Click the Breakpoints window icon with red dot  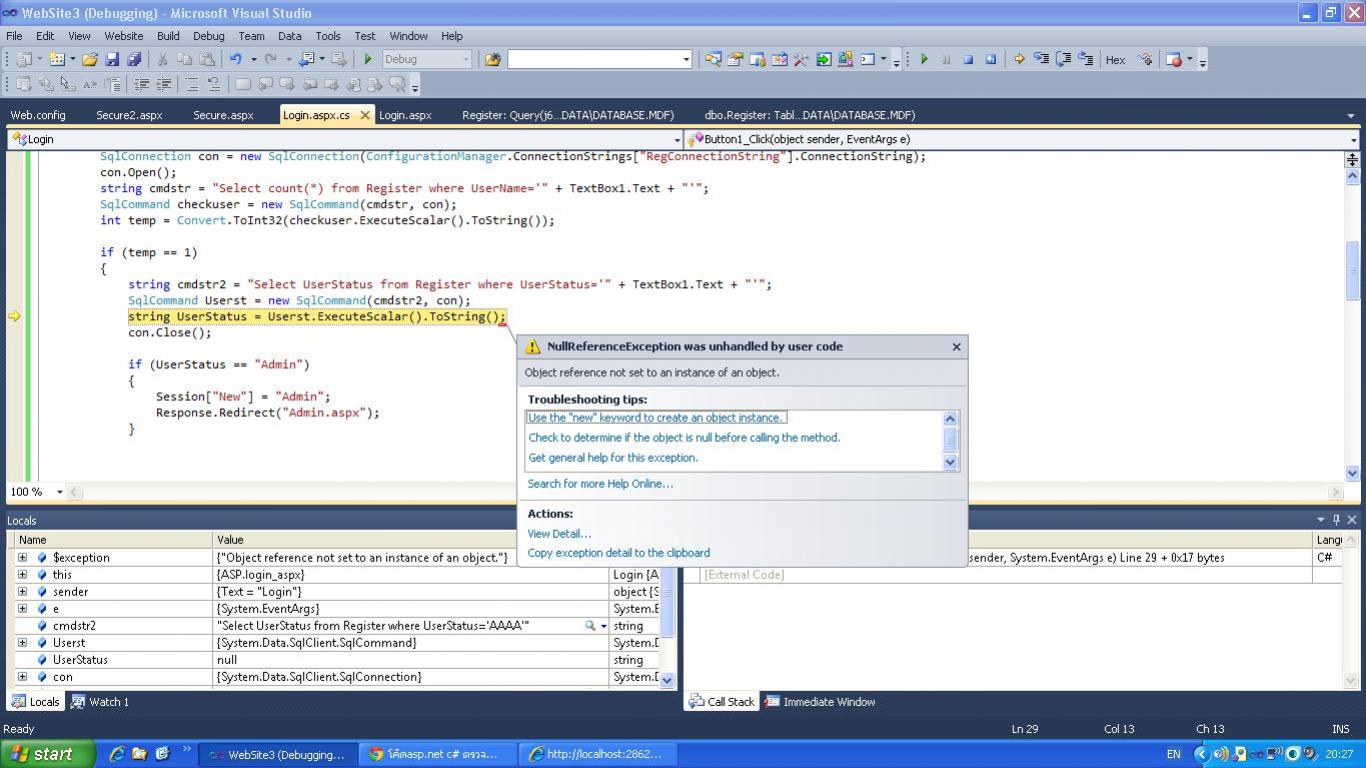click(x=1174, y=60)
